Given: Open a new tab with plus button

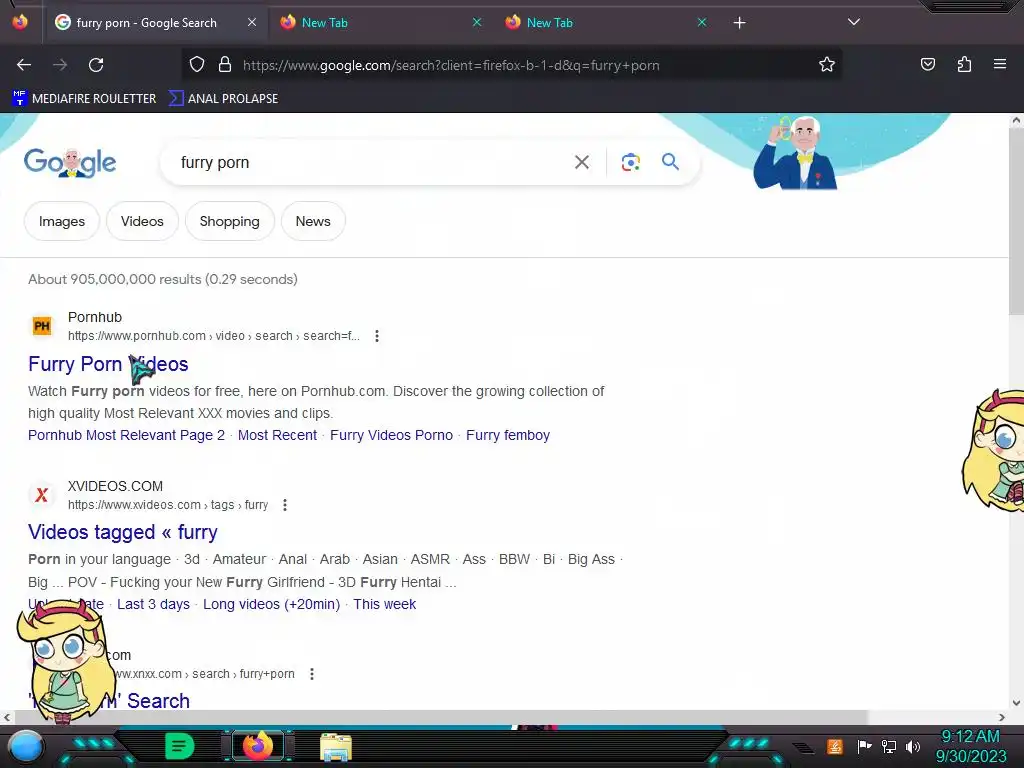Looking at the screenshot, I should click(x=739, y=23).
